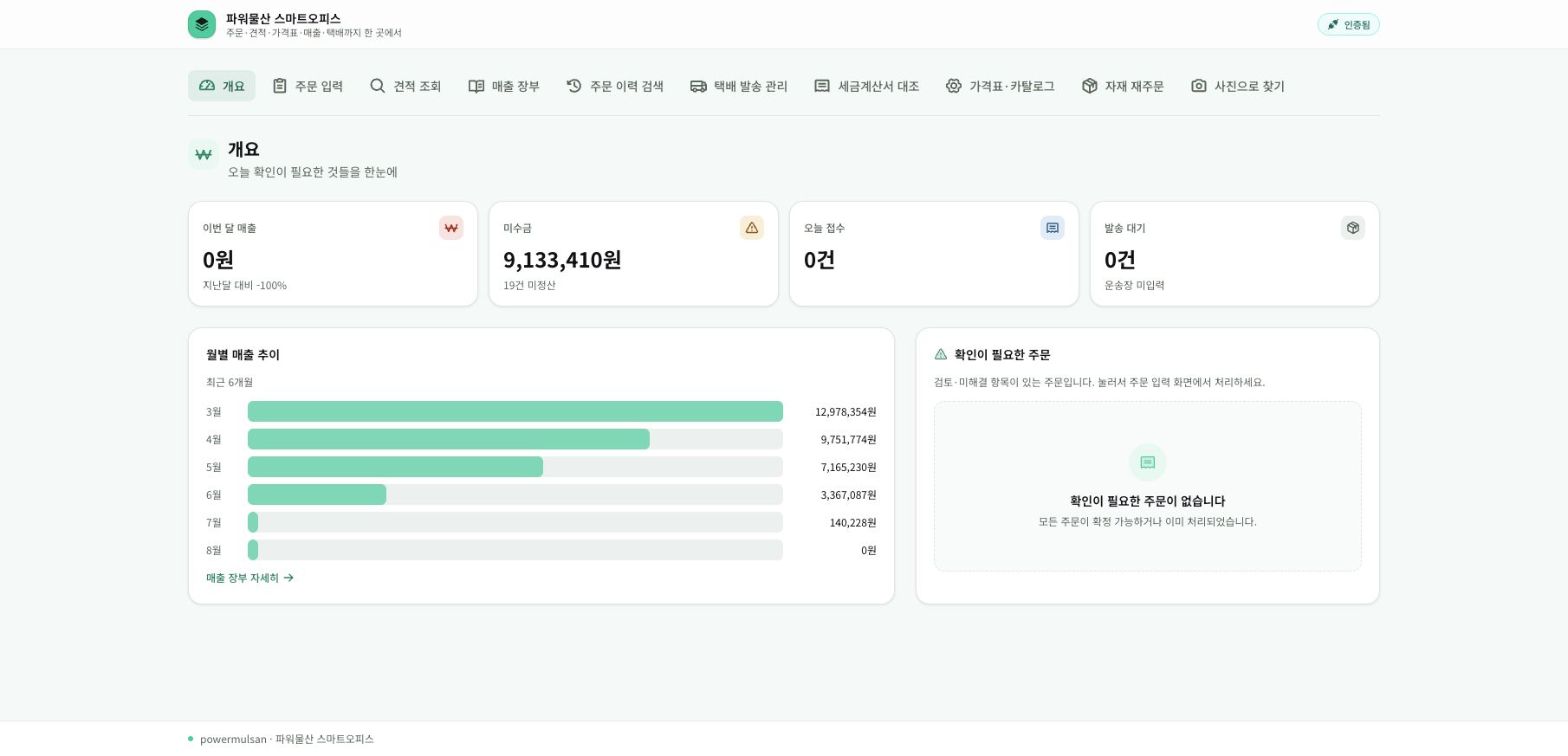The height and width of the screenshot is (756, 1568).
Task: Click the 운송장 미입력 text
Action: pos(1134,285)
